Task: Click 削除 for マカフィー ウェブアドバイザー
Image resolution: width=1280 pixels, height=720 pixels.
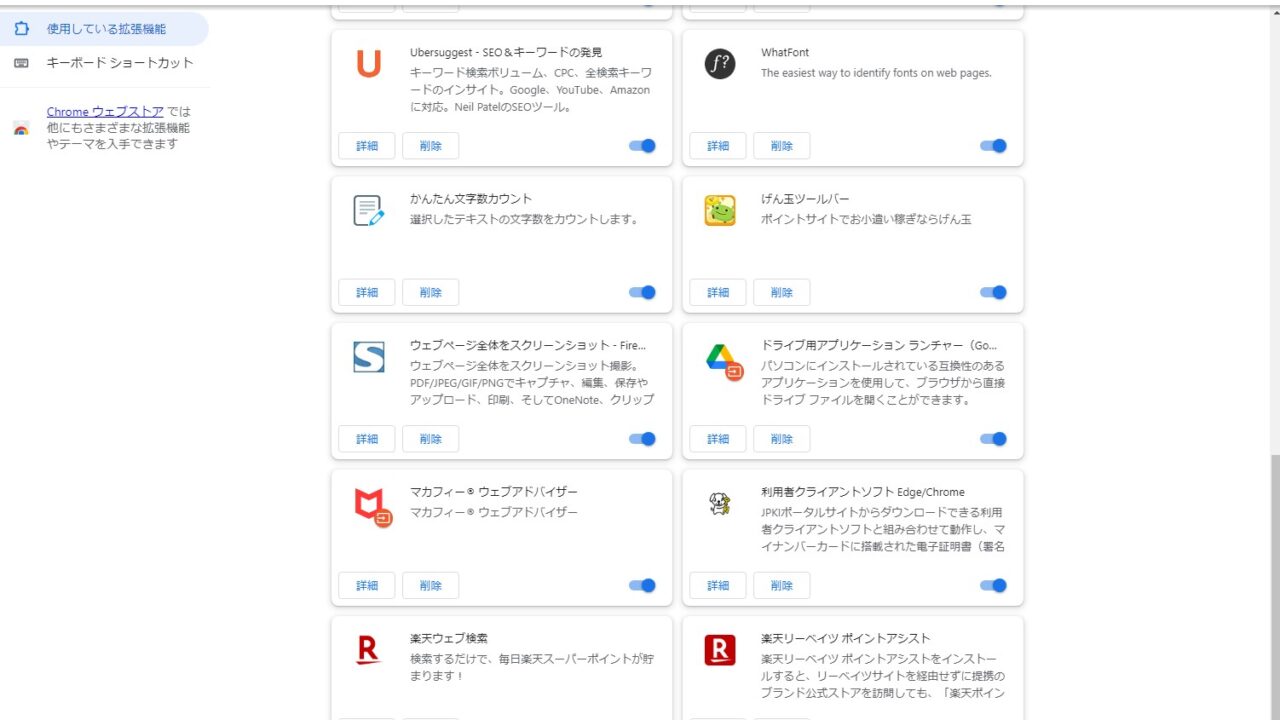Action: tap(431, 585)
